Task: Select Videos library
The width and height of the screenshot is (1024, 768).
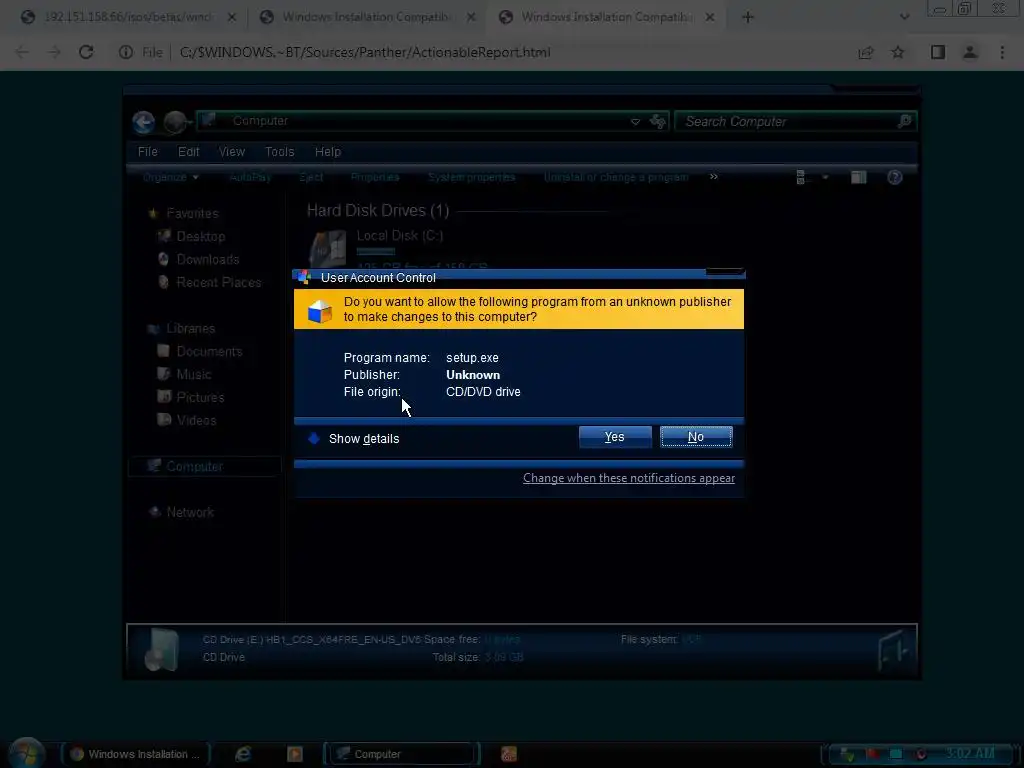Action: [x=187, y=420]
